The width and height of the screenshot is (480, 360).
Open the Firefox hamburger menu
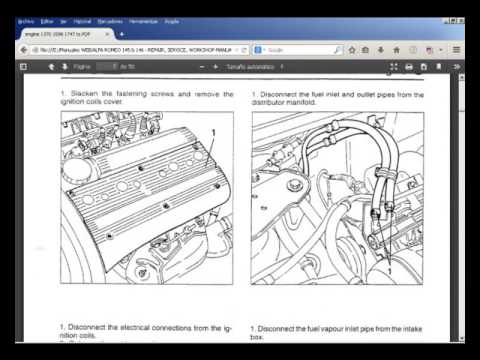pos(457,50)
